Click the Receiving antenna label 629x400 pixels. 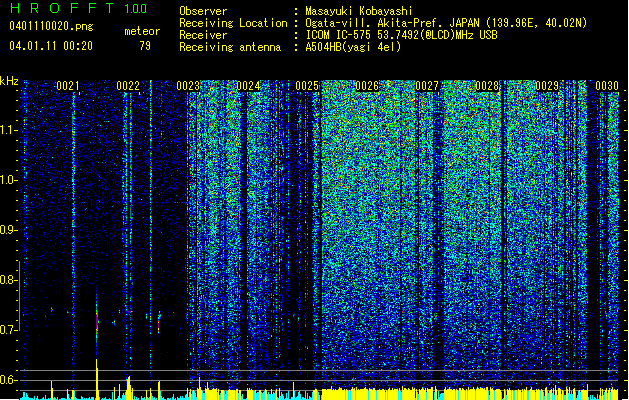[230, 47]
